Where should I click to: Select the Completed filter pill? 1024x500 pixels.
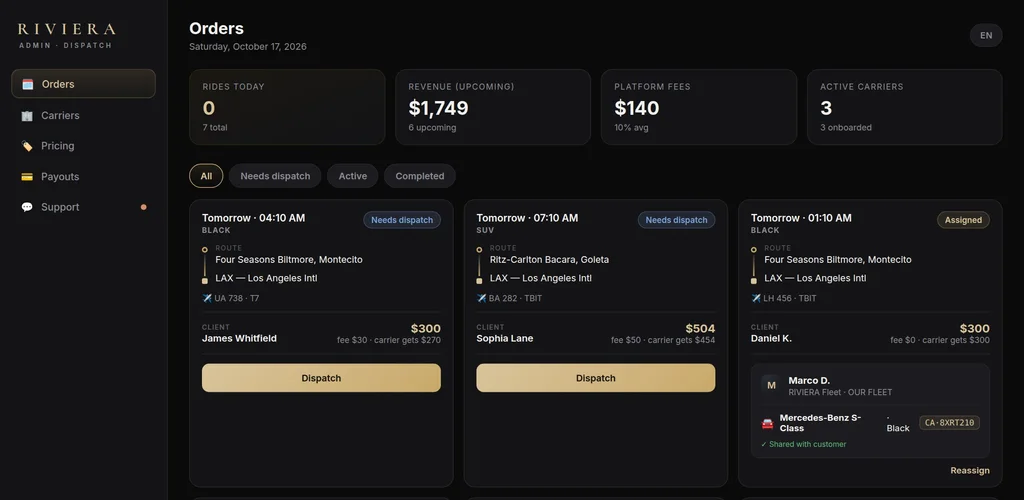[x=420, y=176]
